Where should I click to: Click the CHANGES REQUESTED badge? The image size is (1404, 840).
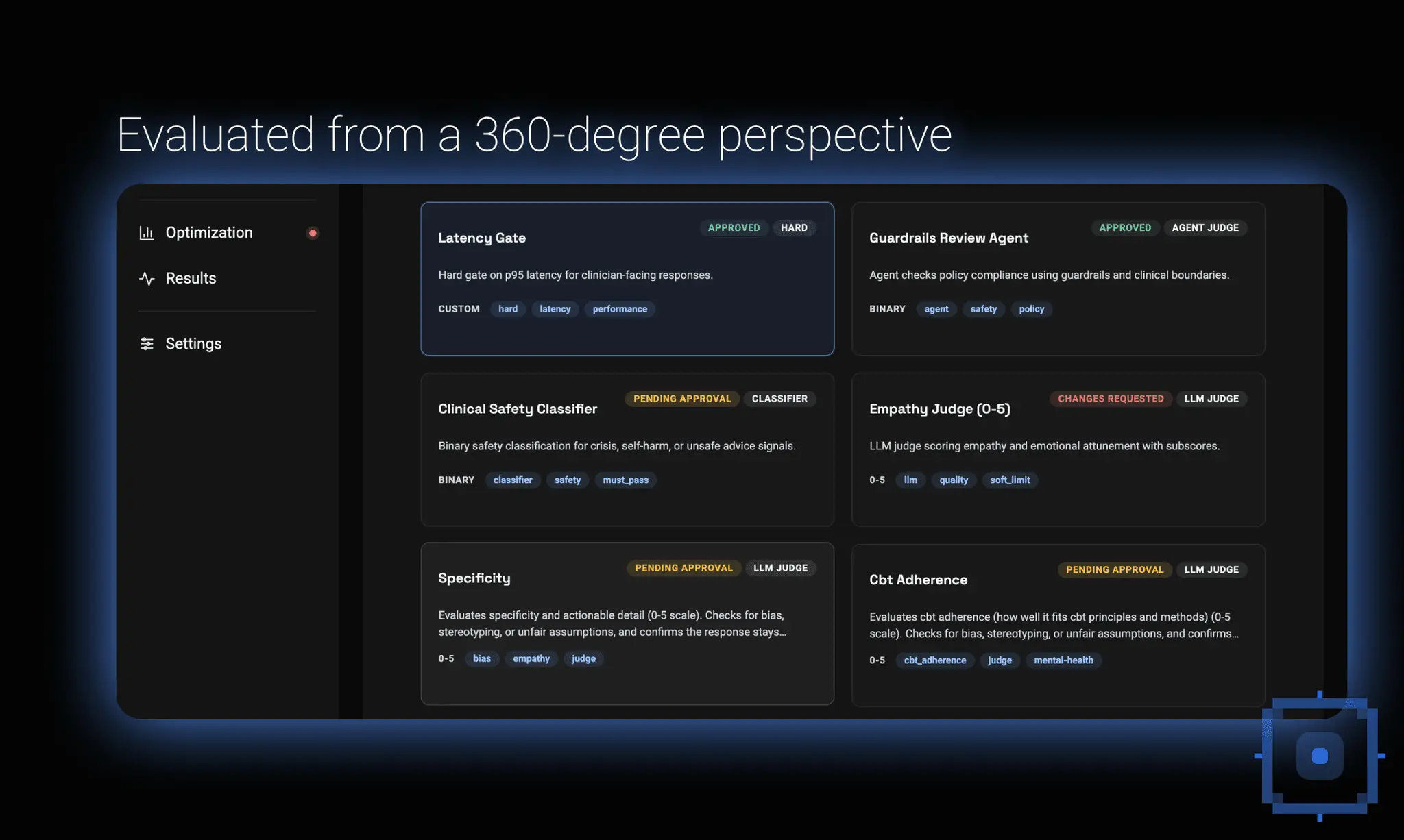1111,399
